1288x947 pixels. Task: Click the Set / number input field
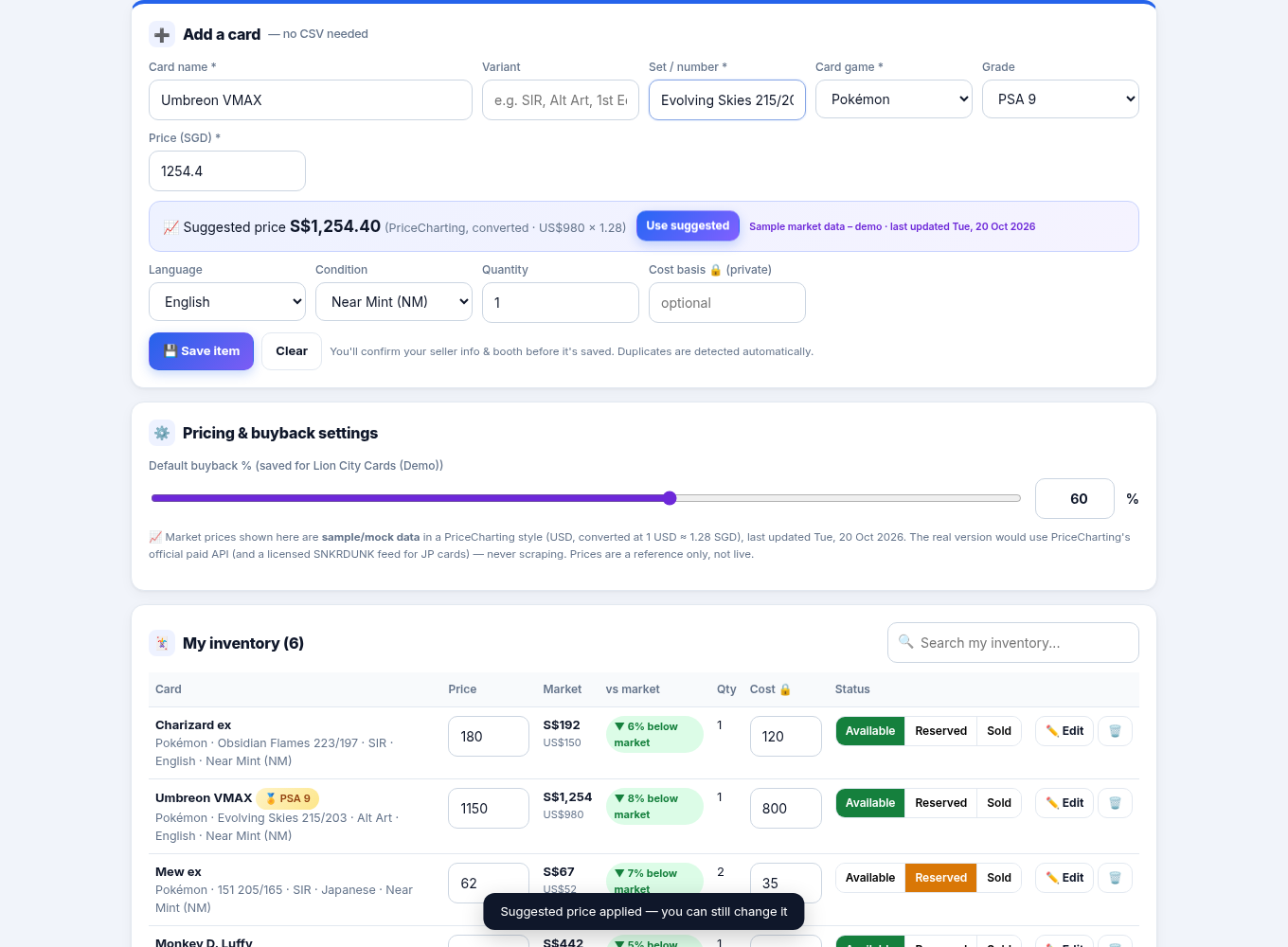(x=727, y=100)
